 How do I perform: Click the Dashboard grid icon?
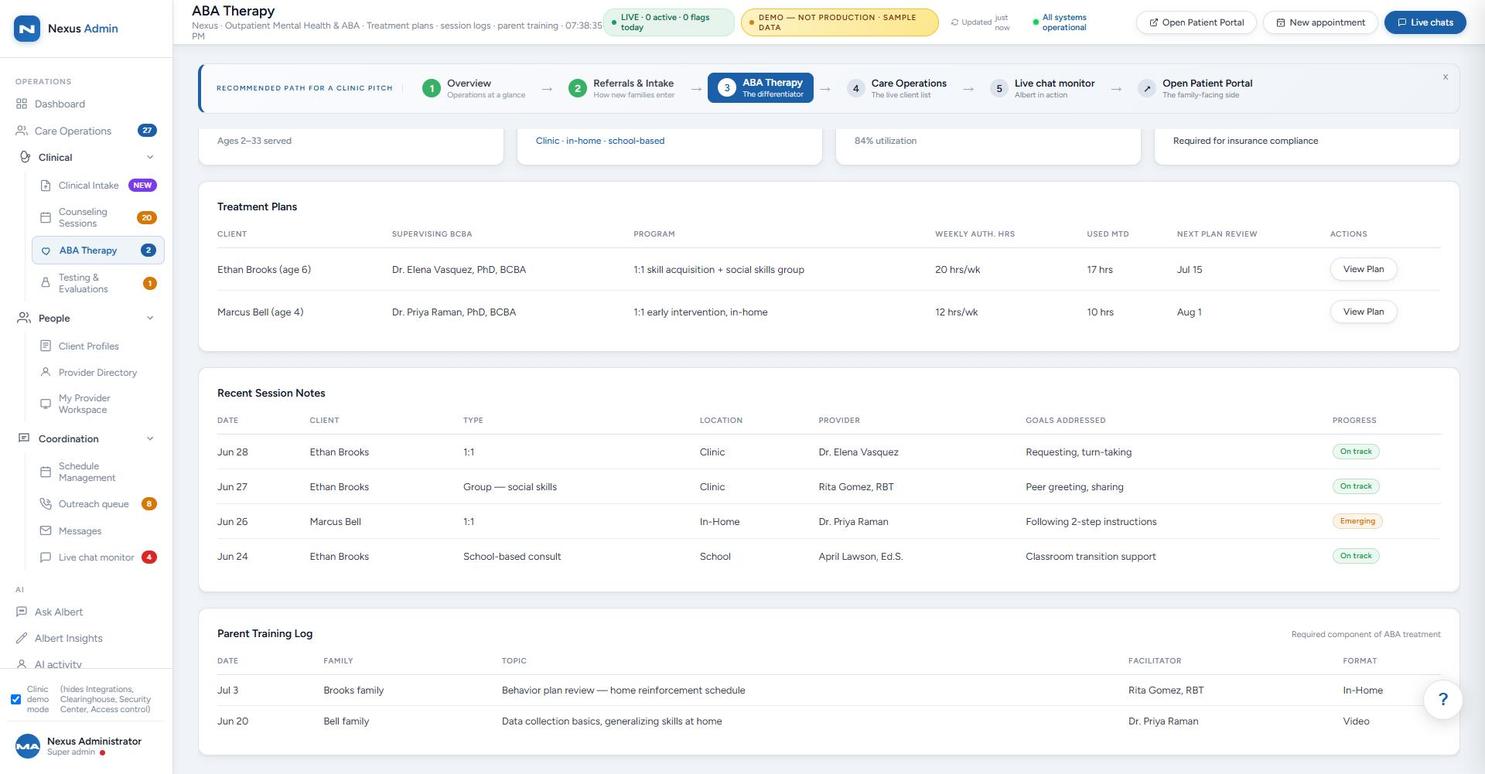coord(22,104)
